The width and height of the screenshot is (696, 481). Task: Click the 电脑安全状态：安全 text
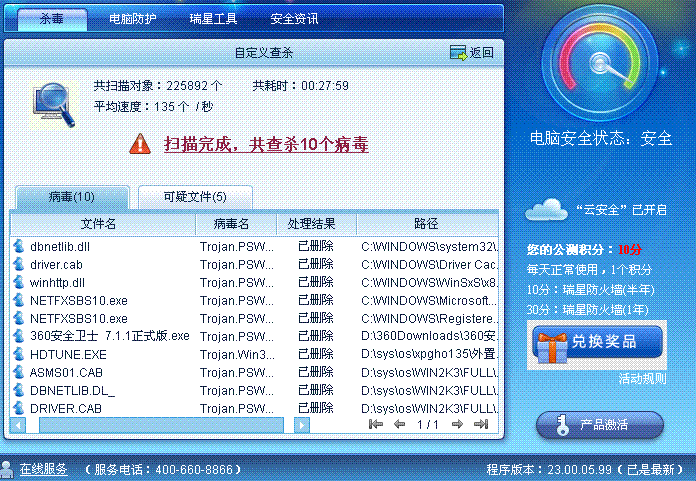tap(601, 138)
